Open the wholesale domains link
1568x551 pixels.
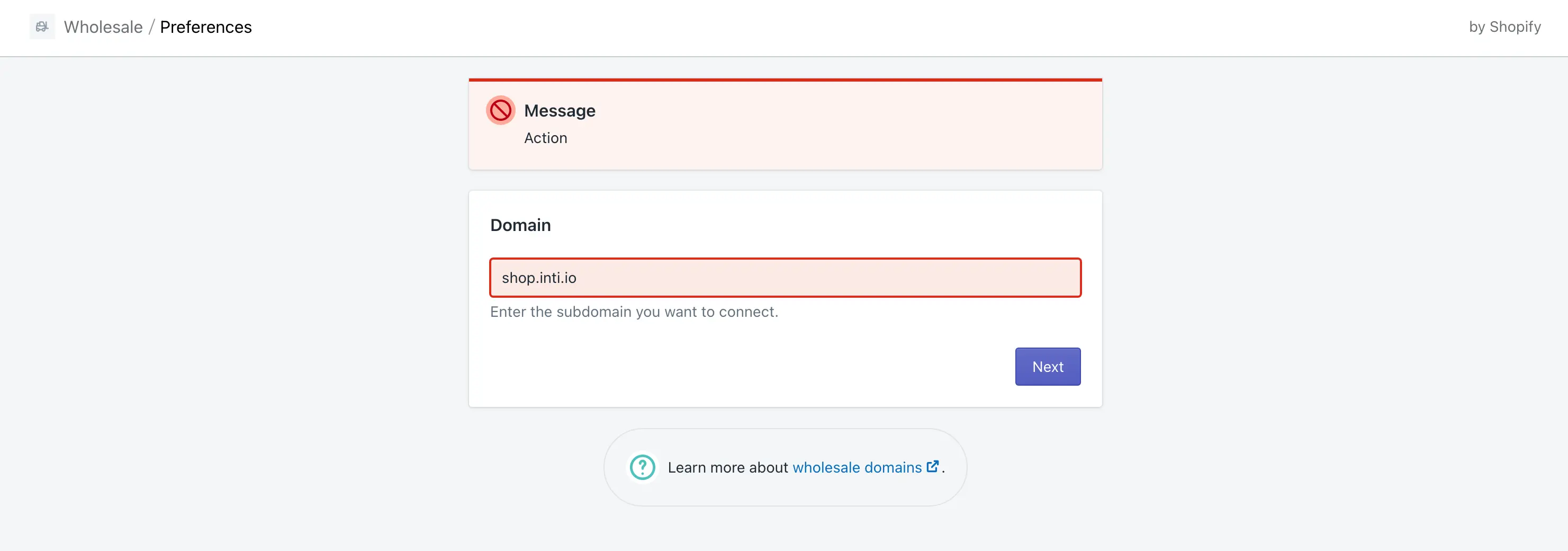pos(857,467)
